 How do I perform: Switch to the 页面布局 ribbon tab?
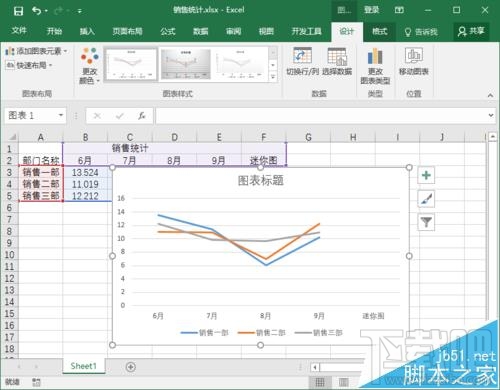coord(127,31)
